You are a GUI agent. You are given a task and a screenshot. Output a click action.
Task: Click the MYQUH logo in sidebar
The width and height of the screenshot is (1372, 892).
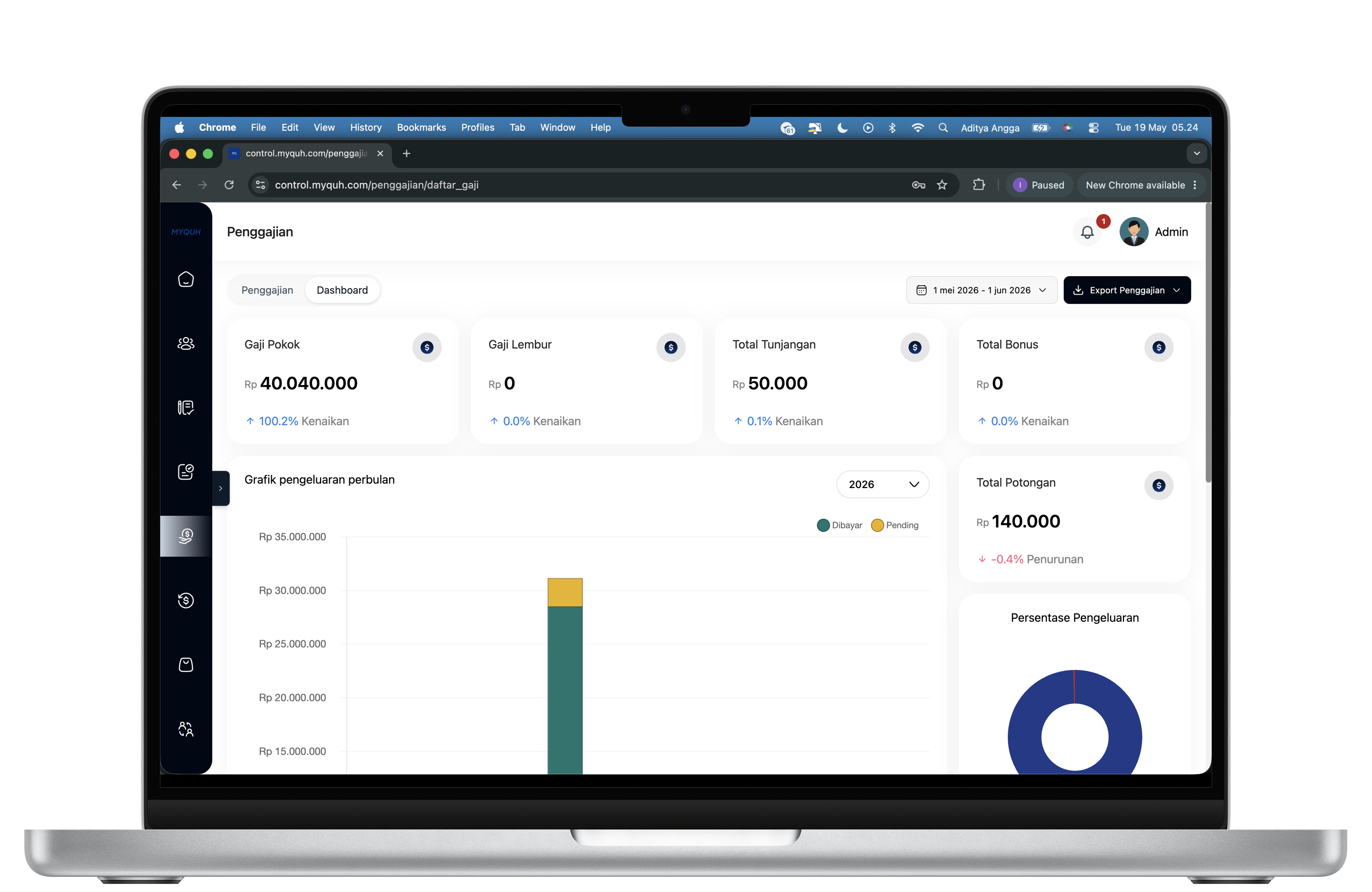coord(186,232)
